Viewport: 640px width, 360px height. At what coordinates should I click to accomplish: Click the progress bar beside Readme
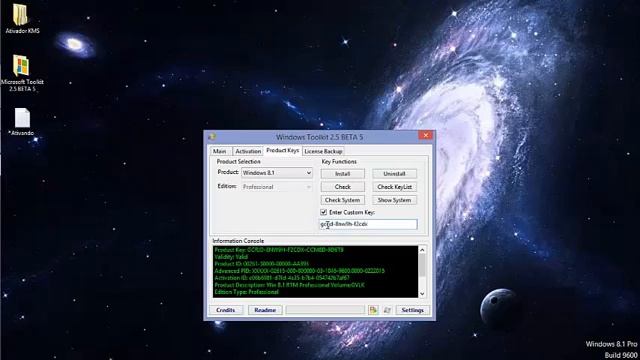[325, 310]
